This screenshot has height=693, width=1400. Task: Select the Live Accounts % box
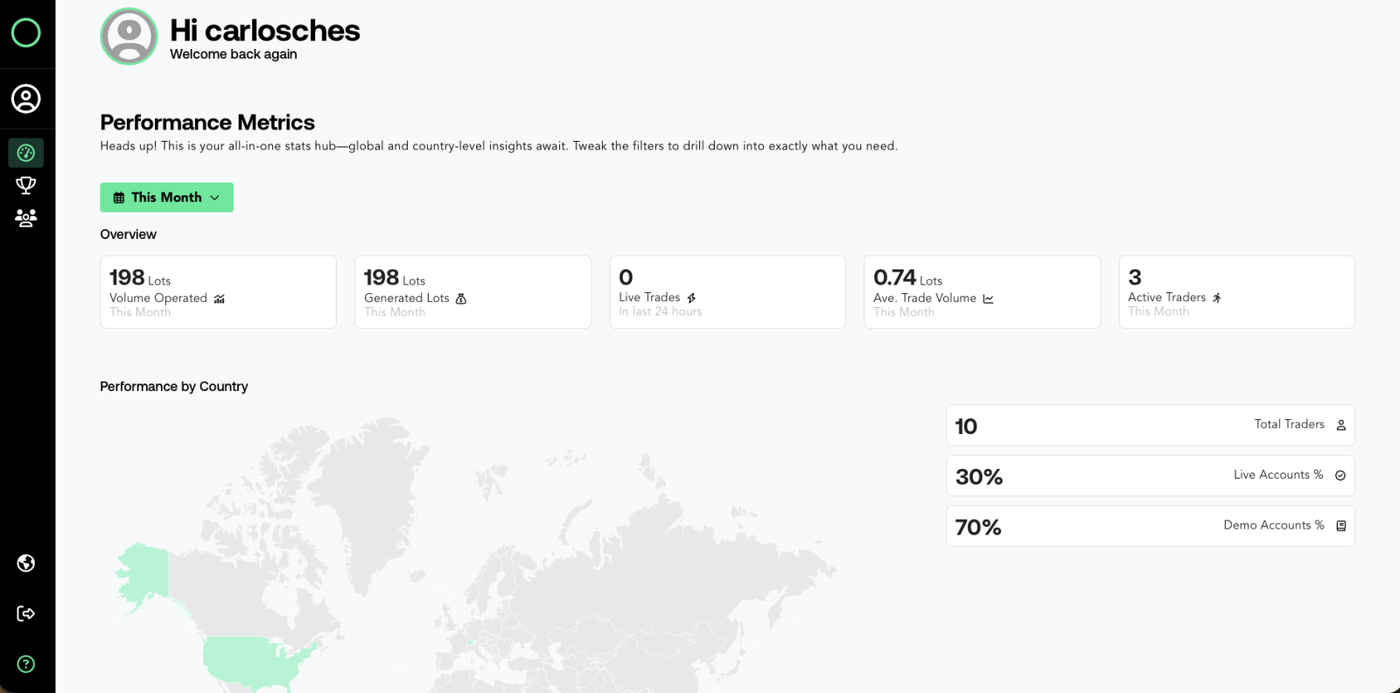tap(1150, 476)
